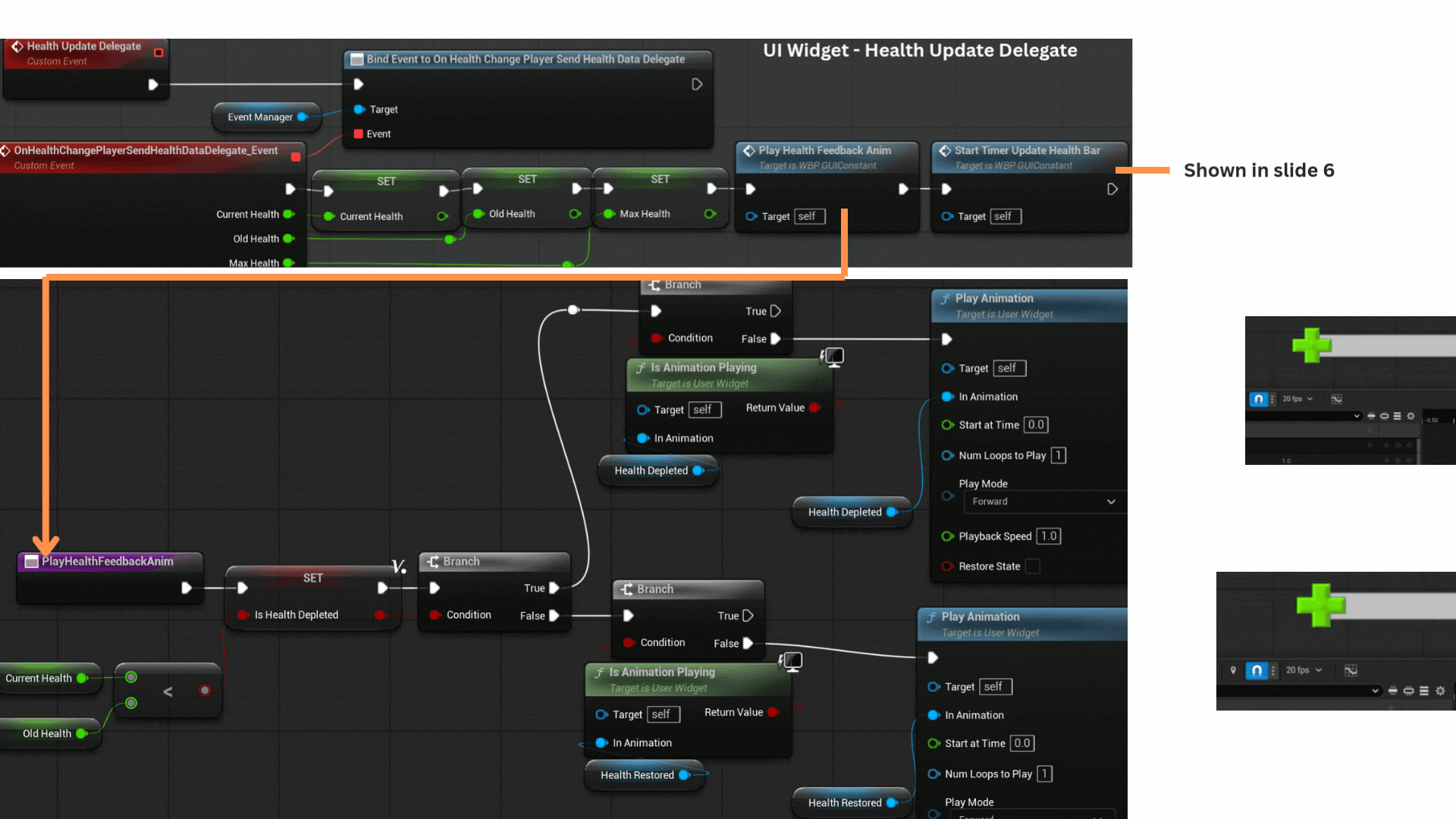Click Play Health Feedback Anim node title
Image resolution: width=1456 pixels, height=819 pixels.
(824, 150)
